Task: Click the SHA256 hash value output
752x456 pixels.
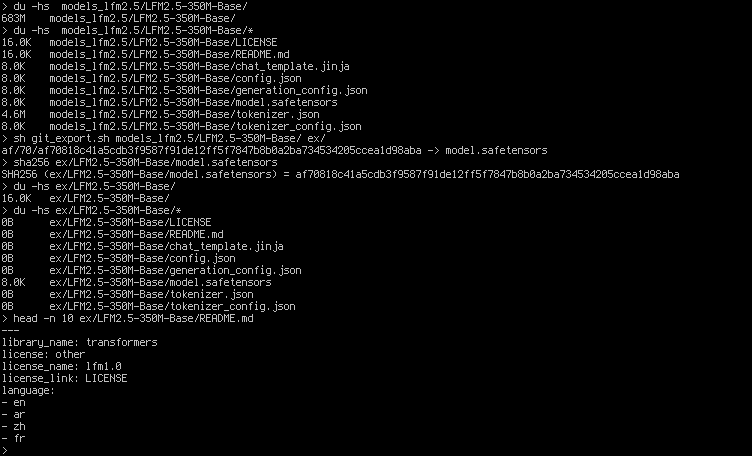Action: [x=487, y=174]
